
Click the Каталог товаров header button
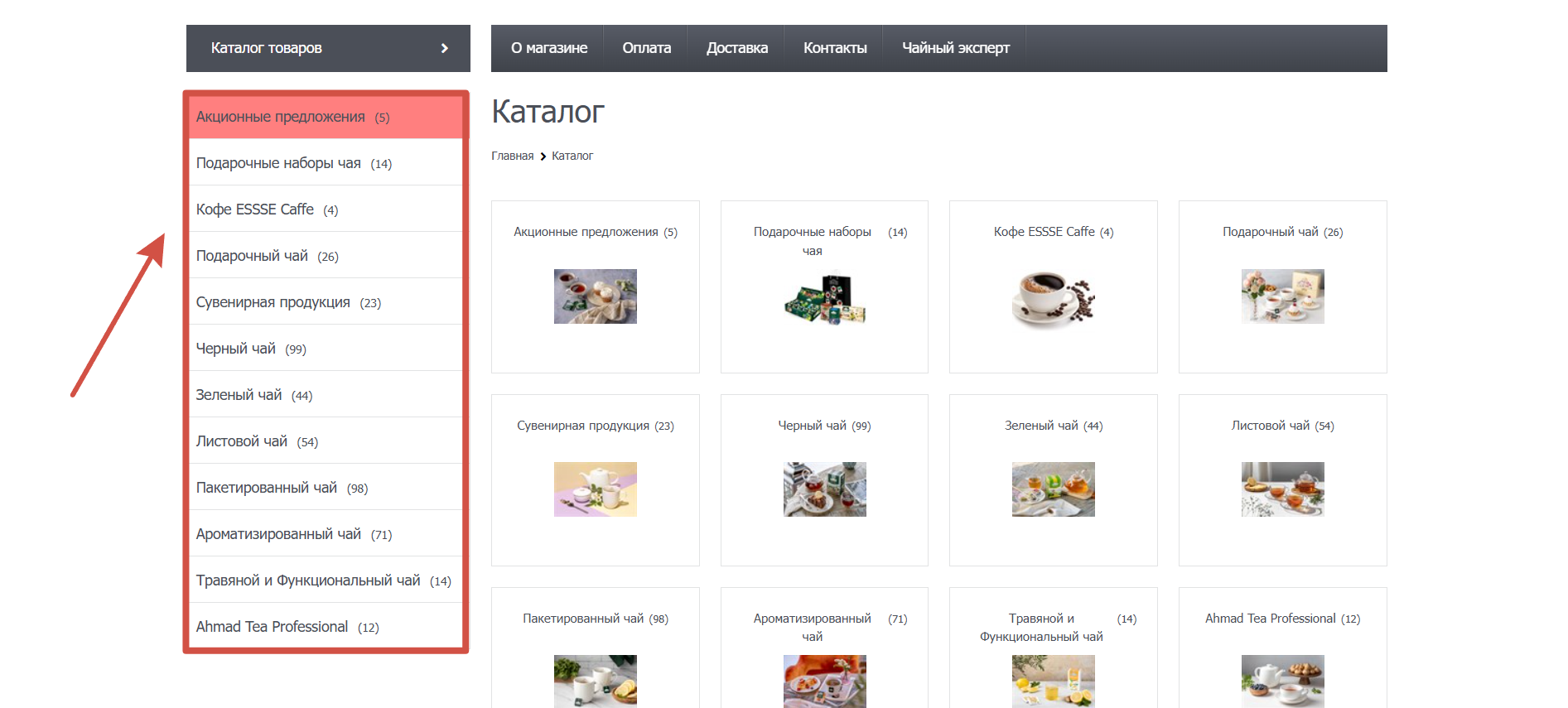pos(328,48)
